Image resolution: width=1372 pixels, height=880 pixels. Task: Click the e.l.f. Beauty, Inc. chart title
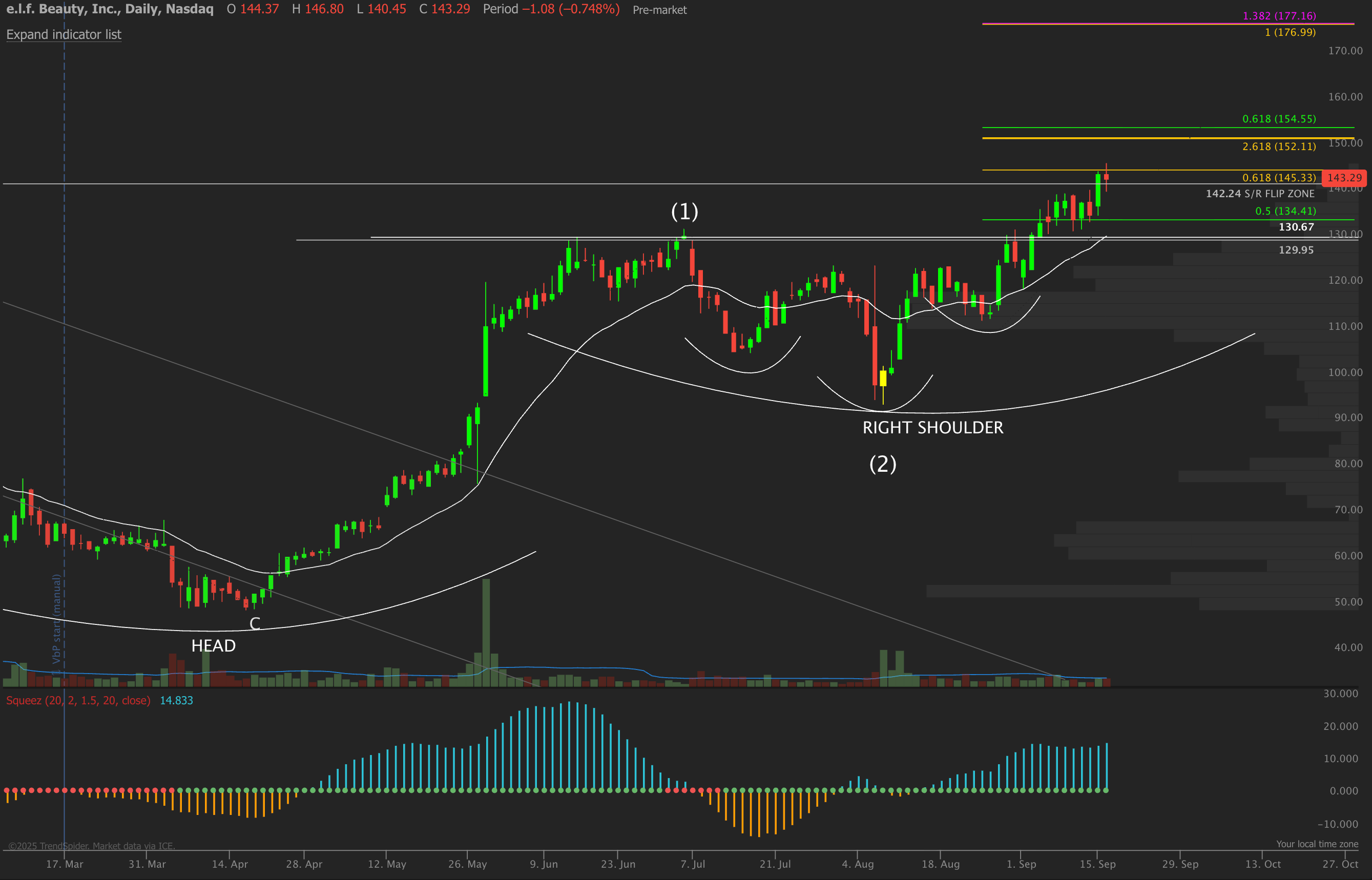click(110, 9)
